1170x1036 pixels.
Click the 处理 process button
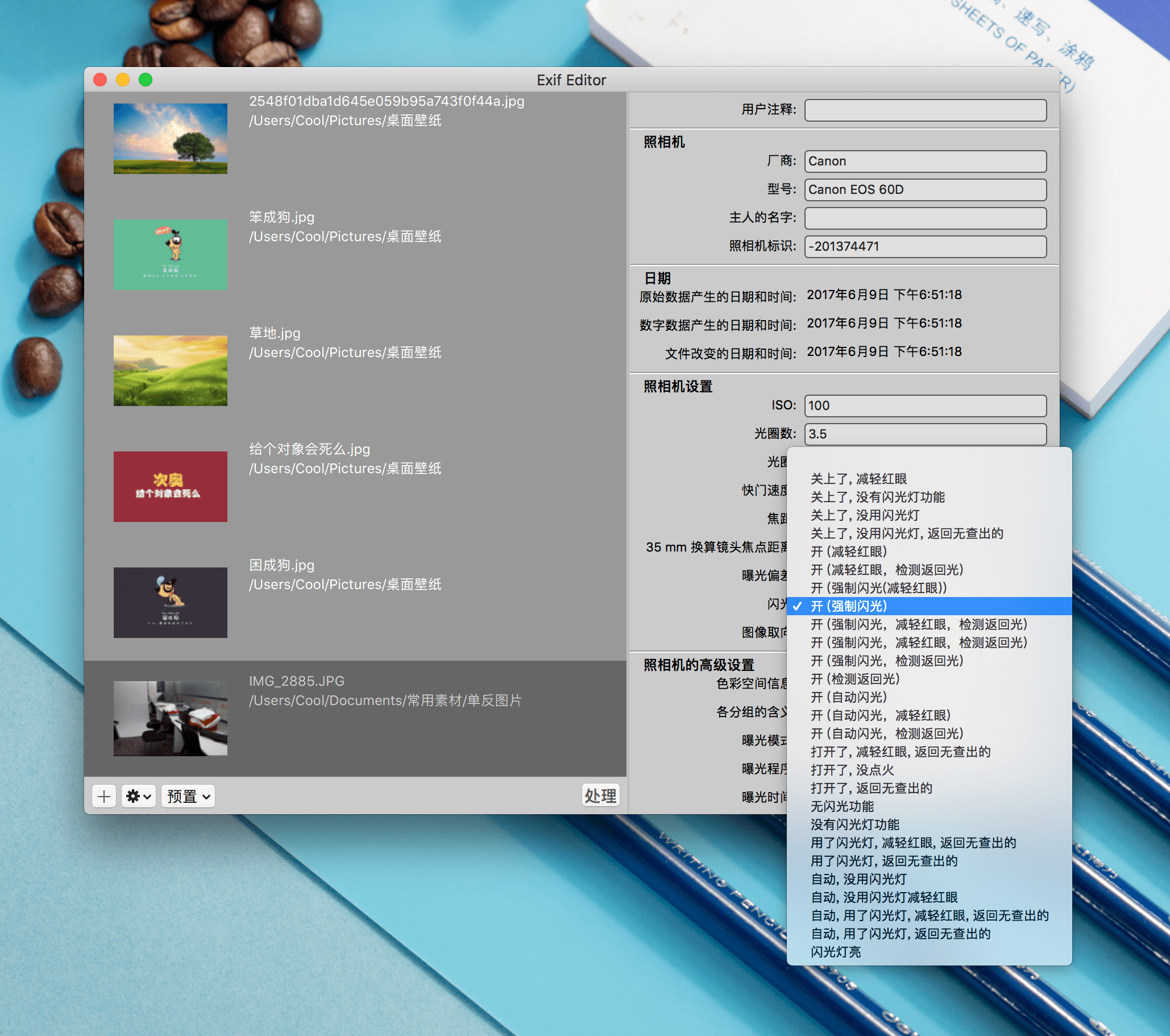point(600,795)
